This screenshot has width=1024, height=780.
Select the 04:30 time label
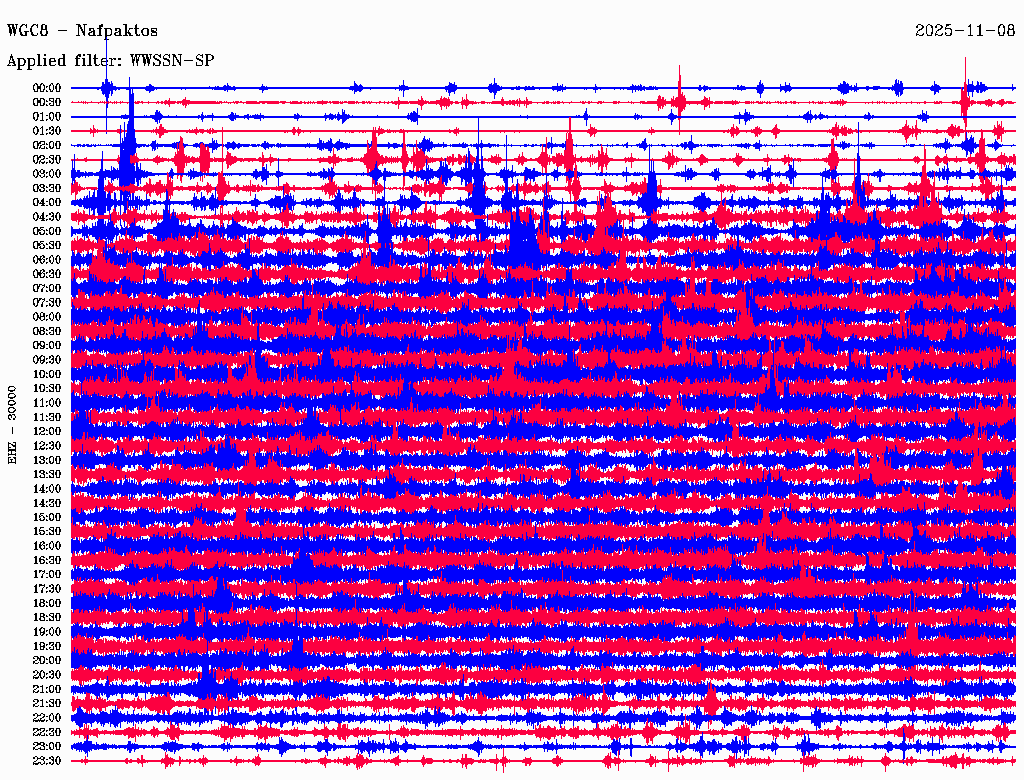tap(47, 217)
